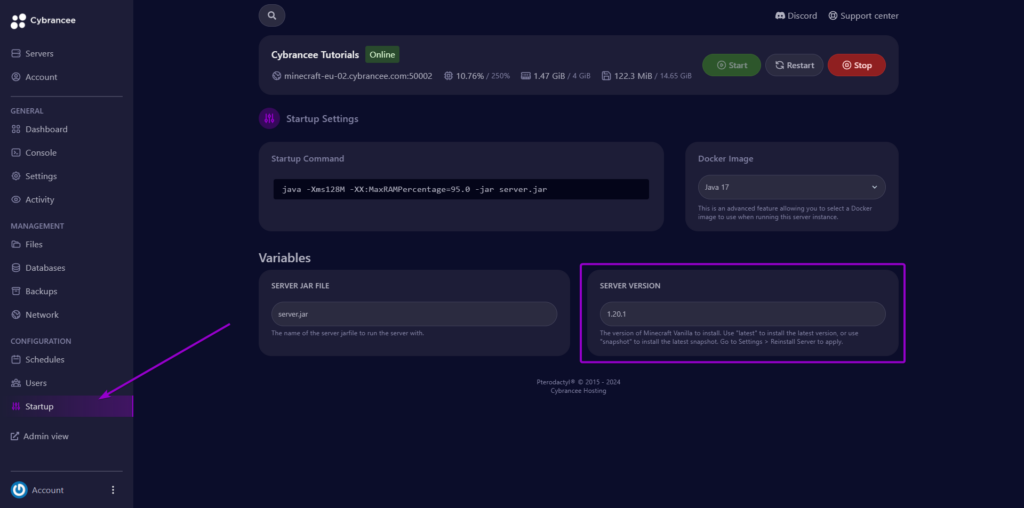
Task: Open the Discord link
Action: coord(796,16)
